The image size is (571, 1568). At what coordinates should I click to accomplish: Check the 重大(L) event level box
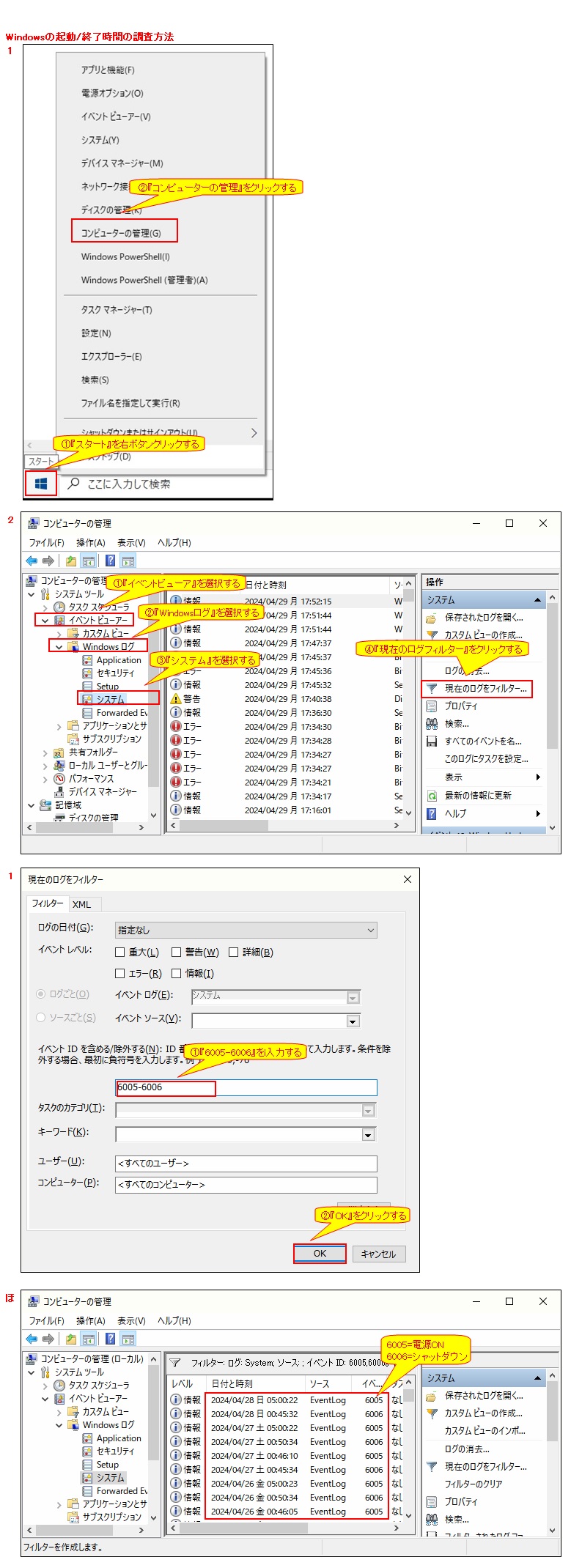coord(120,953)
